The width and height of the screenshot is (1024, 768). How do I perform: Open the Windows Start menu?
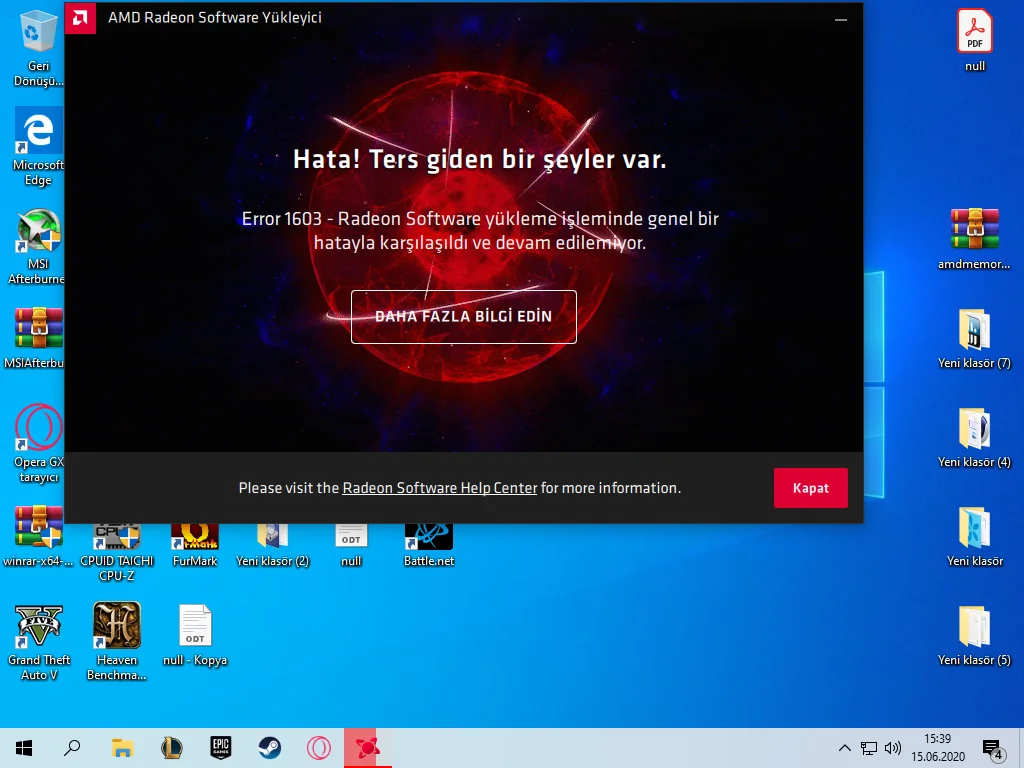24,748
